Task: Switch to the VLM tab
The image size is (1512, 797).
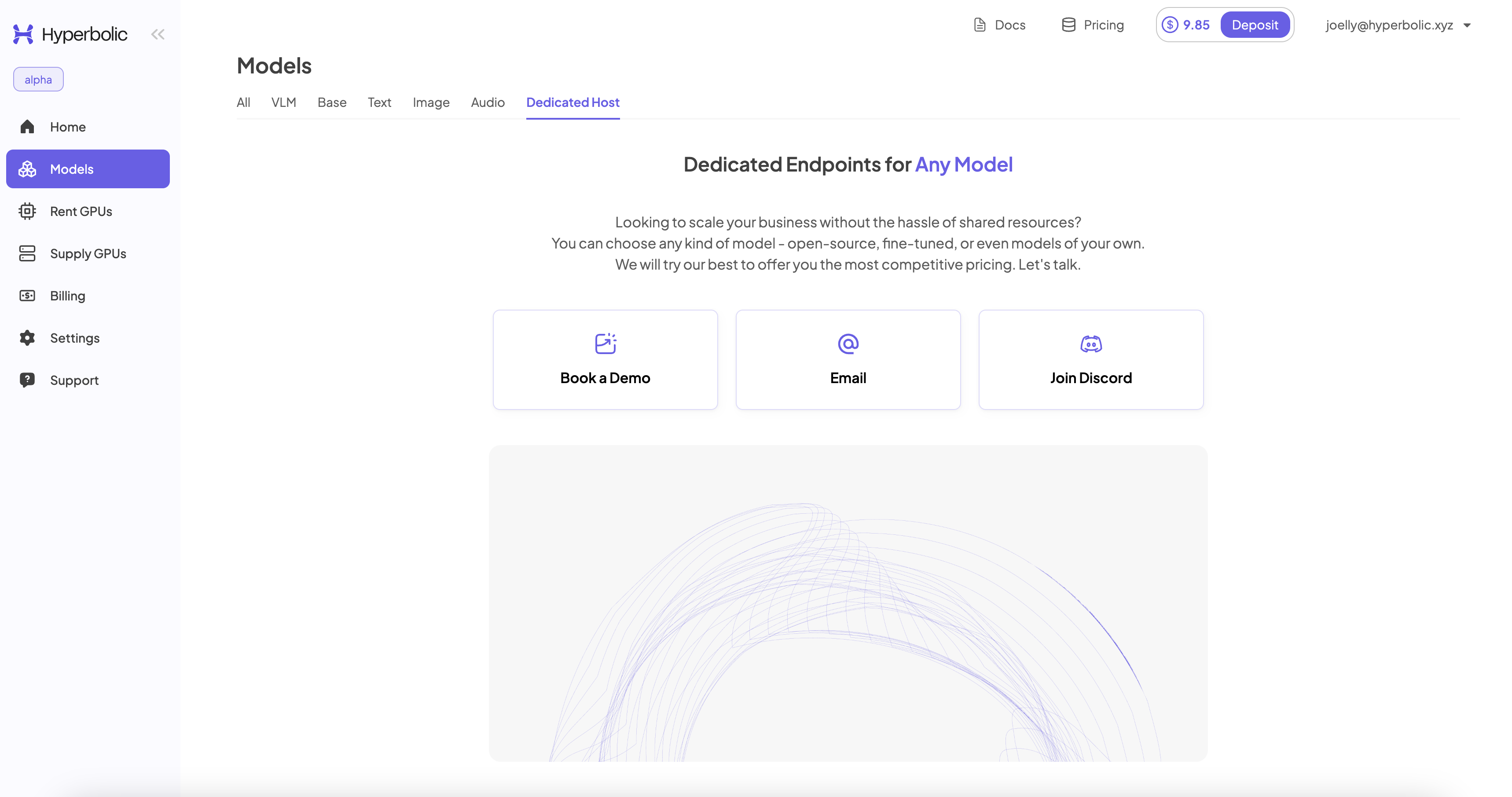Action: click(x=283, y=102)
